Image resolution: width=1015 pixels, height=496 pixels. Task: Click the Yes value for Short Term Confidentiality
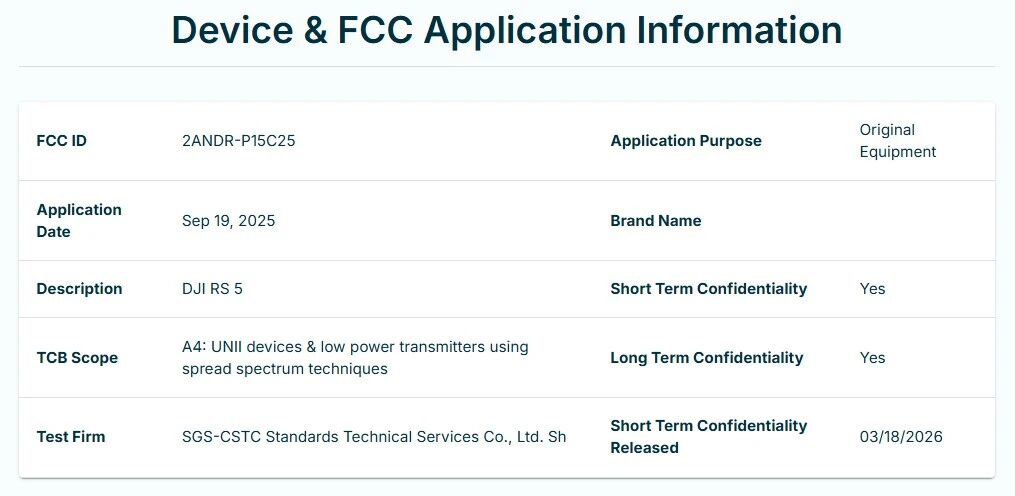pyautogui.click(x=872, y=289)
